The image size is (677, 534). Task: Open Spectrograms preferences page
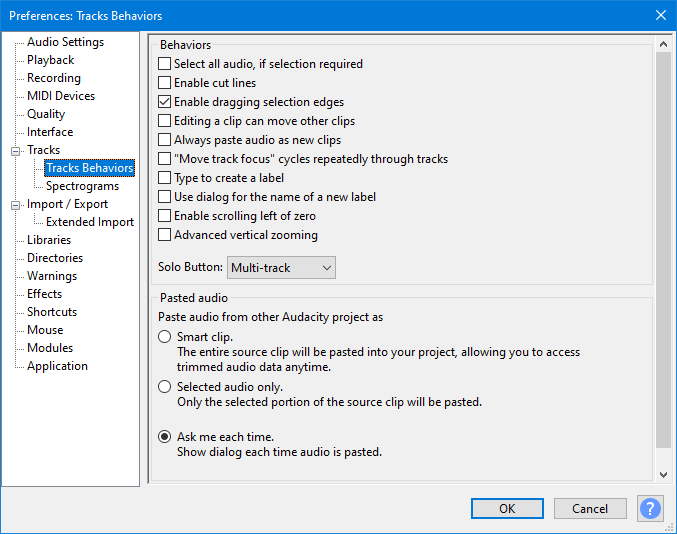click(82, 186)
